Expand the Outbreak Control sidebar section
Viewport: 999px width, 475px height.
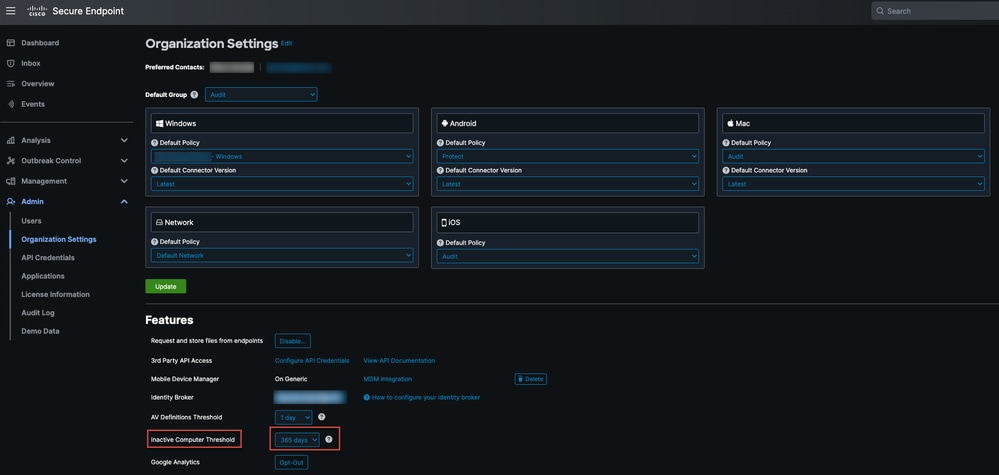click(124, 161)
